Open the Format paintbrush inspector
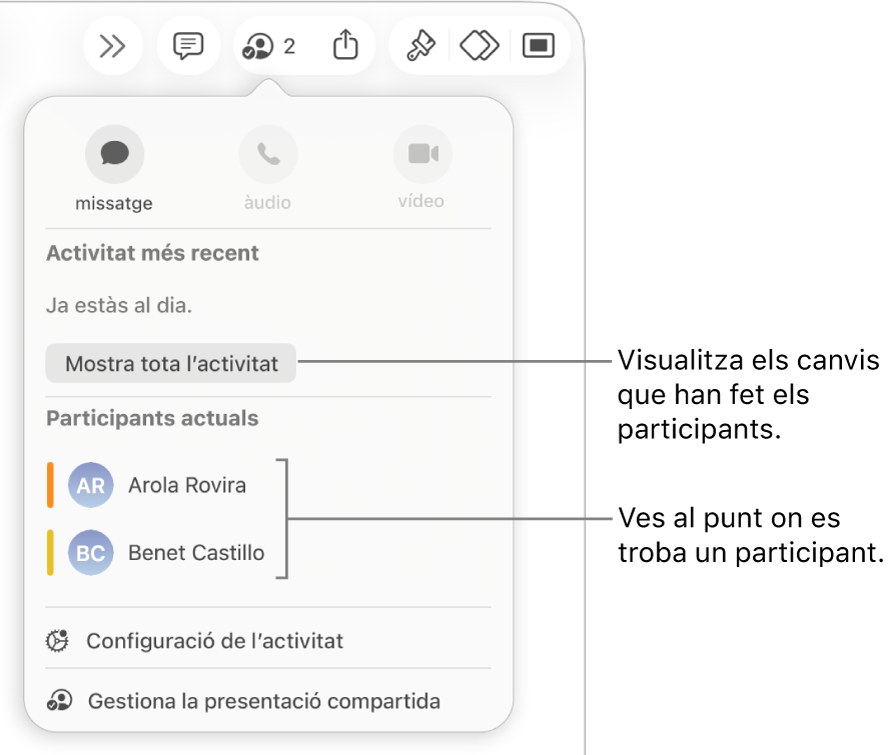 point(421,46)
